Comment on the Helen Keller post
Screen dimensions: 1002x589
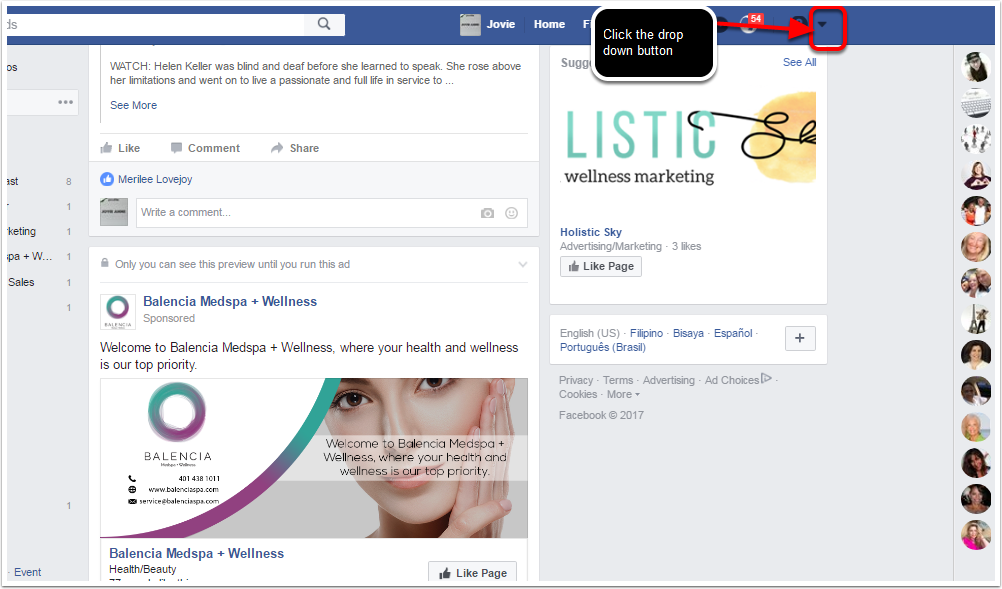[x=205, y=148]
